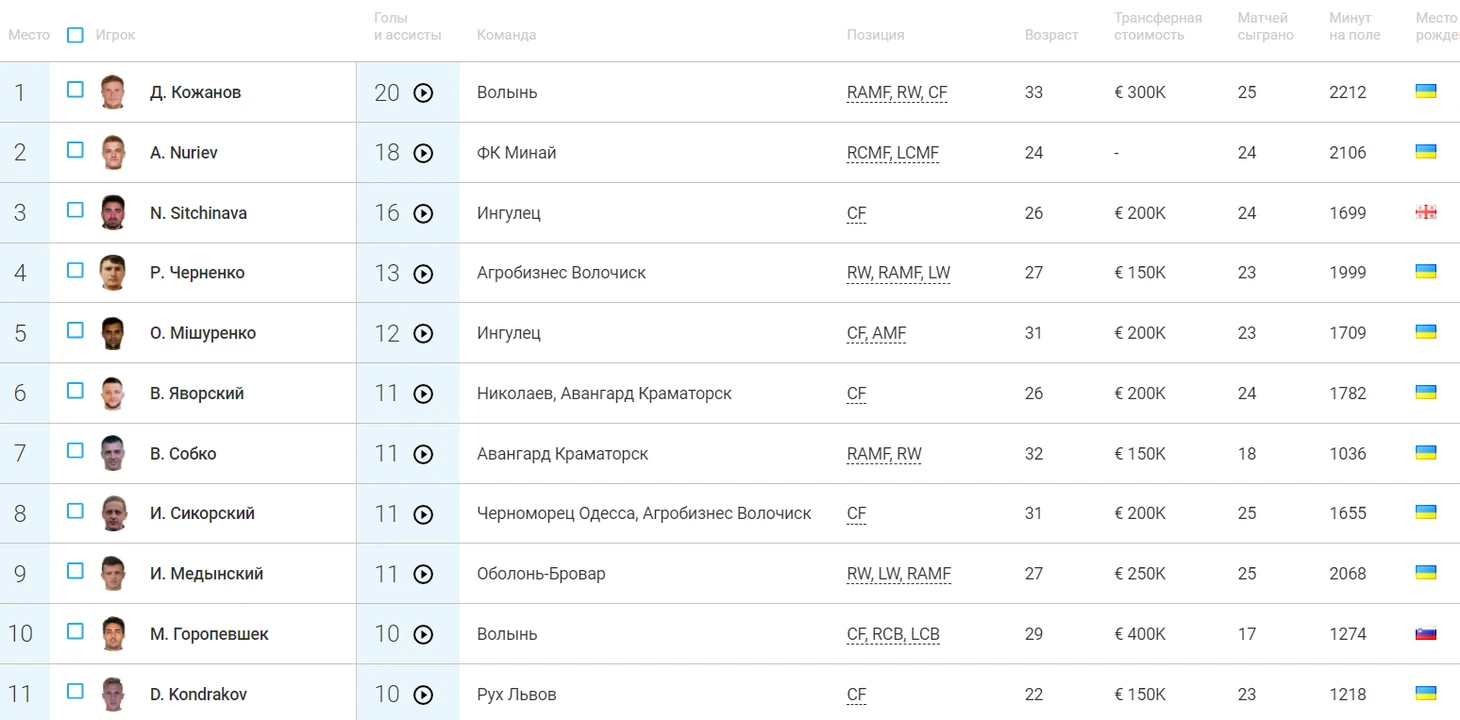The image size is (1460, 720).
Task: Click play icon in О. Мішуренко's row
Action: coord(423,333)
